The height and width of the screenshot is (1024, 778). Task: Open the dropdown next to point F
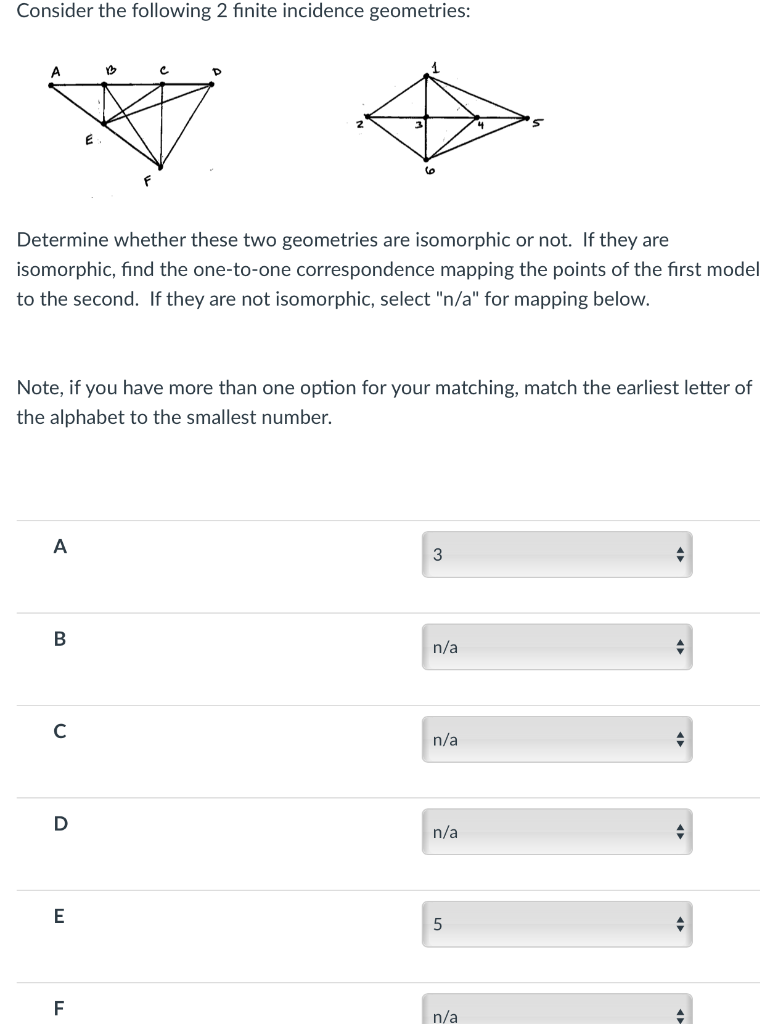click(x=556, y=1015)
